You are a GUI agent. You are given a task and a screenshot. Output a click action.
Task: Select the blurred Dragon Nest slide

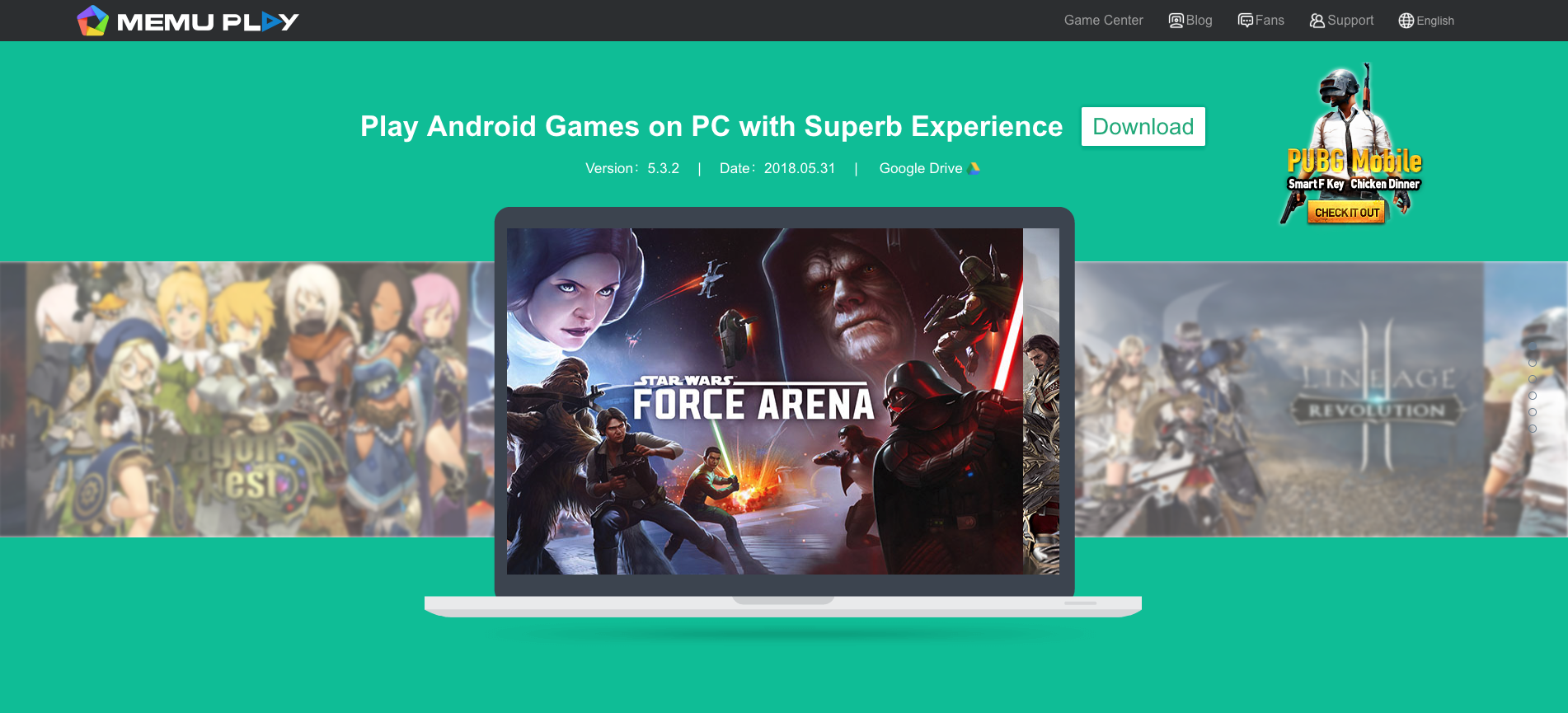click(x=247, y=399)
